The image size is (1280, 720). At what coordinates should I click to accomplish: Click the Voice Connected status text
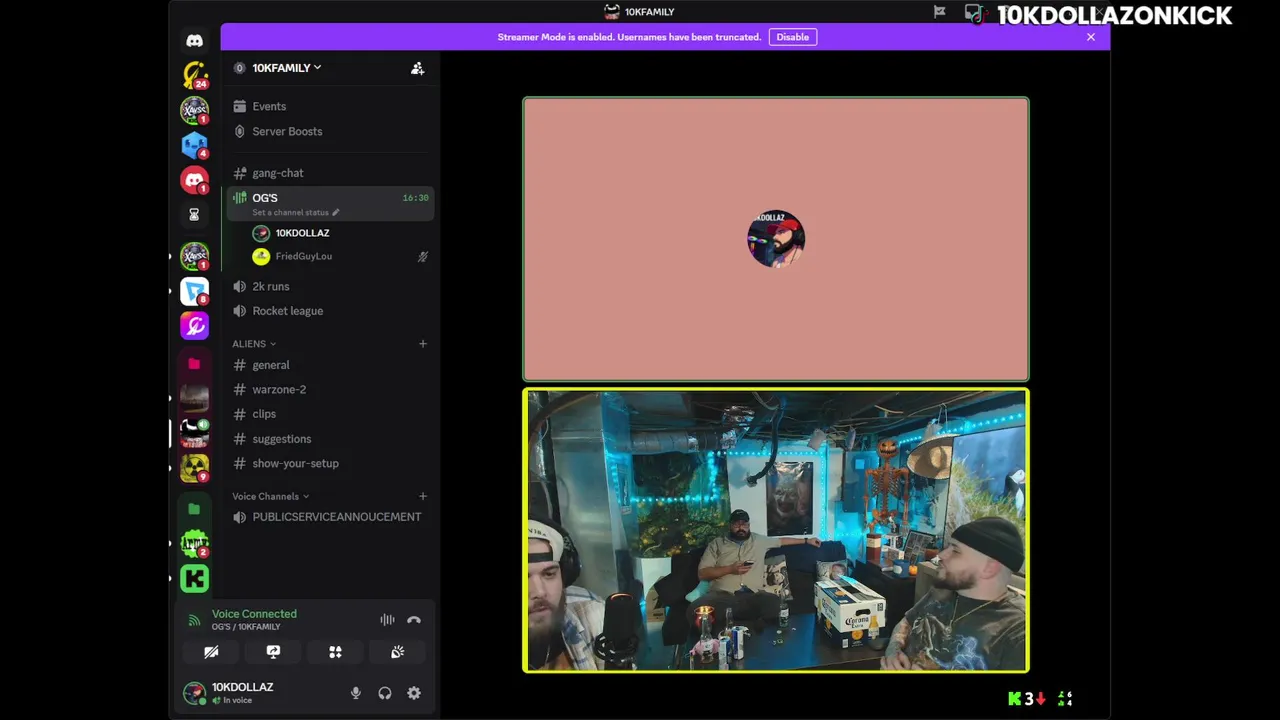tap(254, 614)
